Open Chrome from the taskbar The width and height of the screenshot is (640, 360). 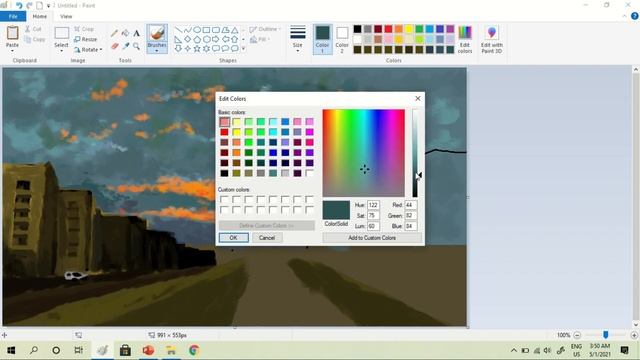click(194, 350)
